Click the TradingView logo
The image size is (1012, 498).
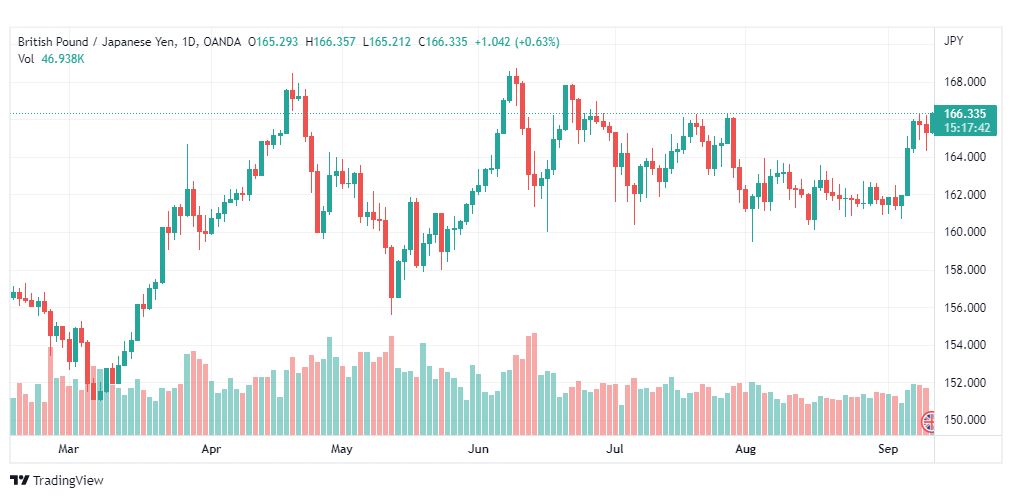click(57, 481)
